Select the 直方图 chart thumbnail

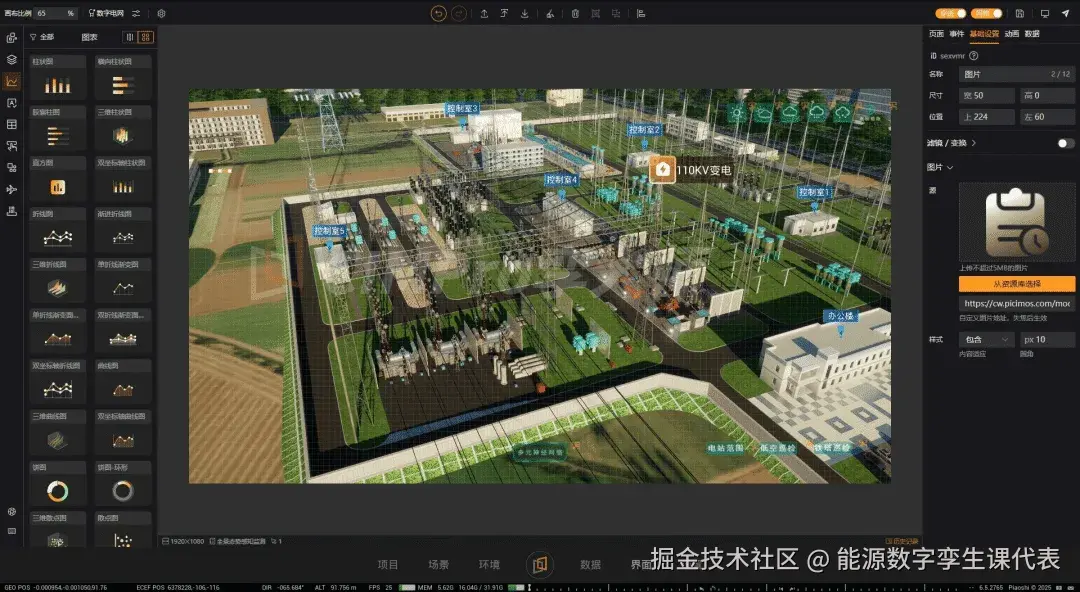pos(58,180)
